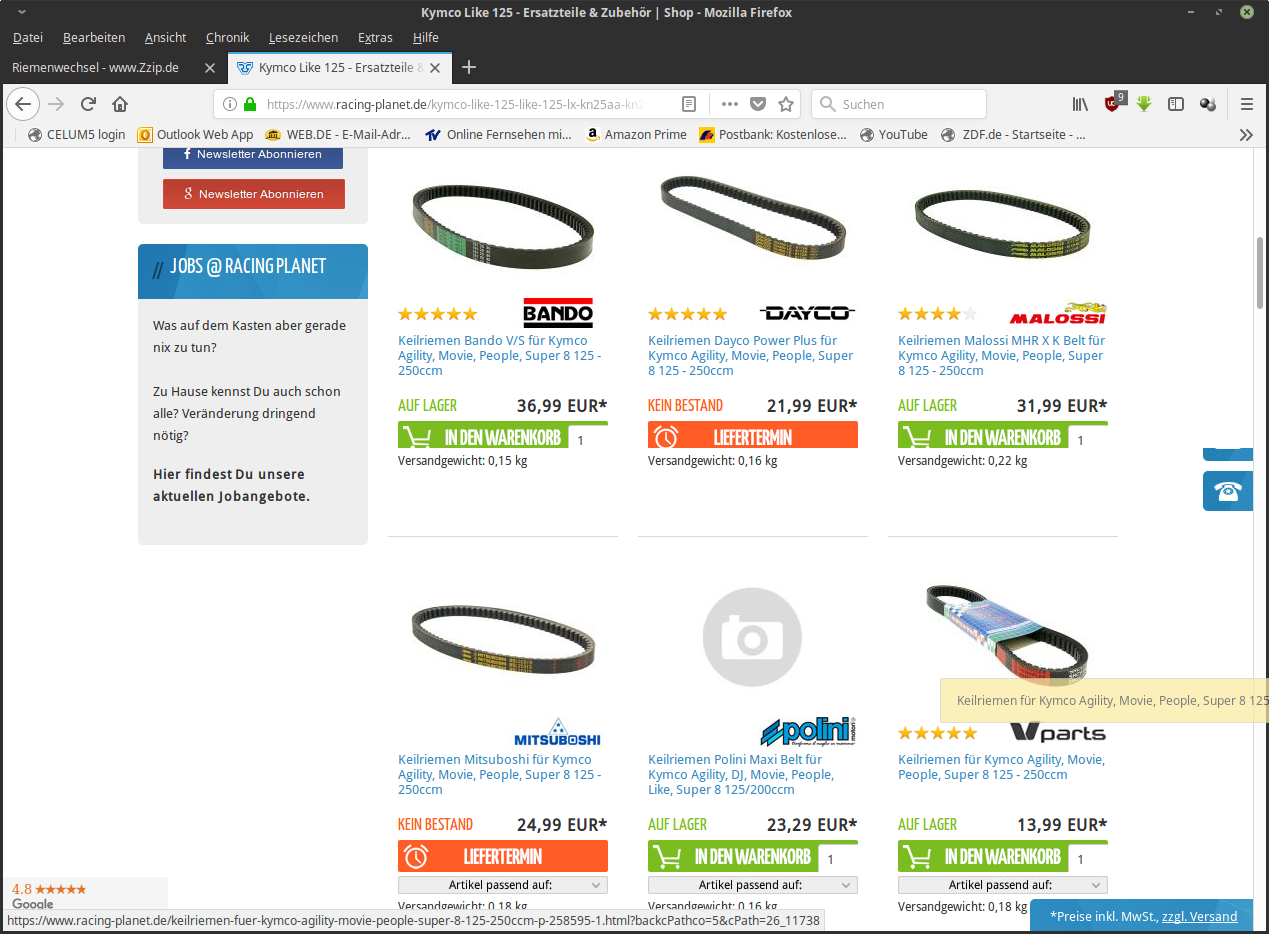Focus the Firefox 'Suchen' search box

(899, 104)
